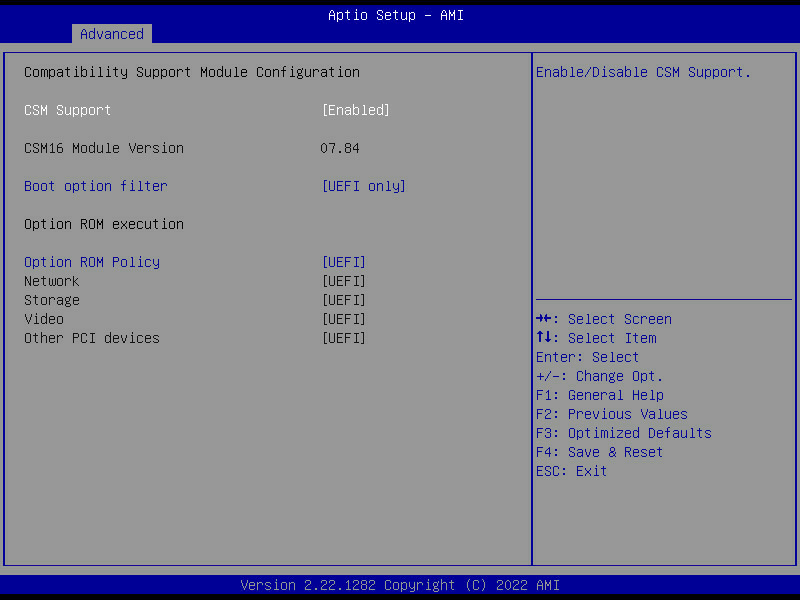Open the Storage [UEFI] value
This screenshot has width=800, height=600.
click(344, 300)
